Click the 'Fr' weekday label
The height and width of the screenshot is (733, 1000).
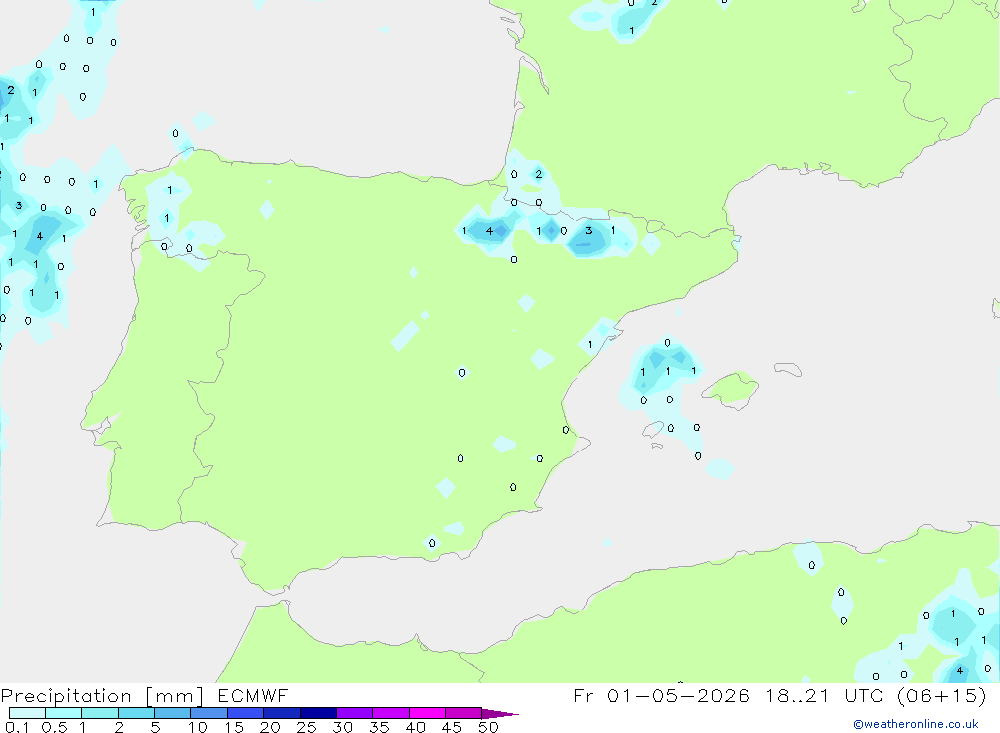pyautogui.click(x=584, y=695)
